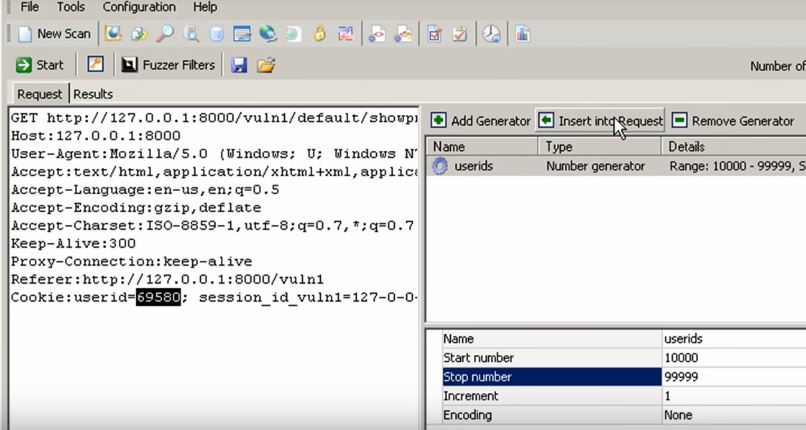Click the 'Keep-Alive:300' line
The width and height of the screenshot is (806, 430).
(73, 244)
